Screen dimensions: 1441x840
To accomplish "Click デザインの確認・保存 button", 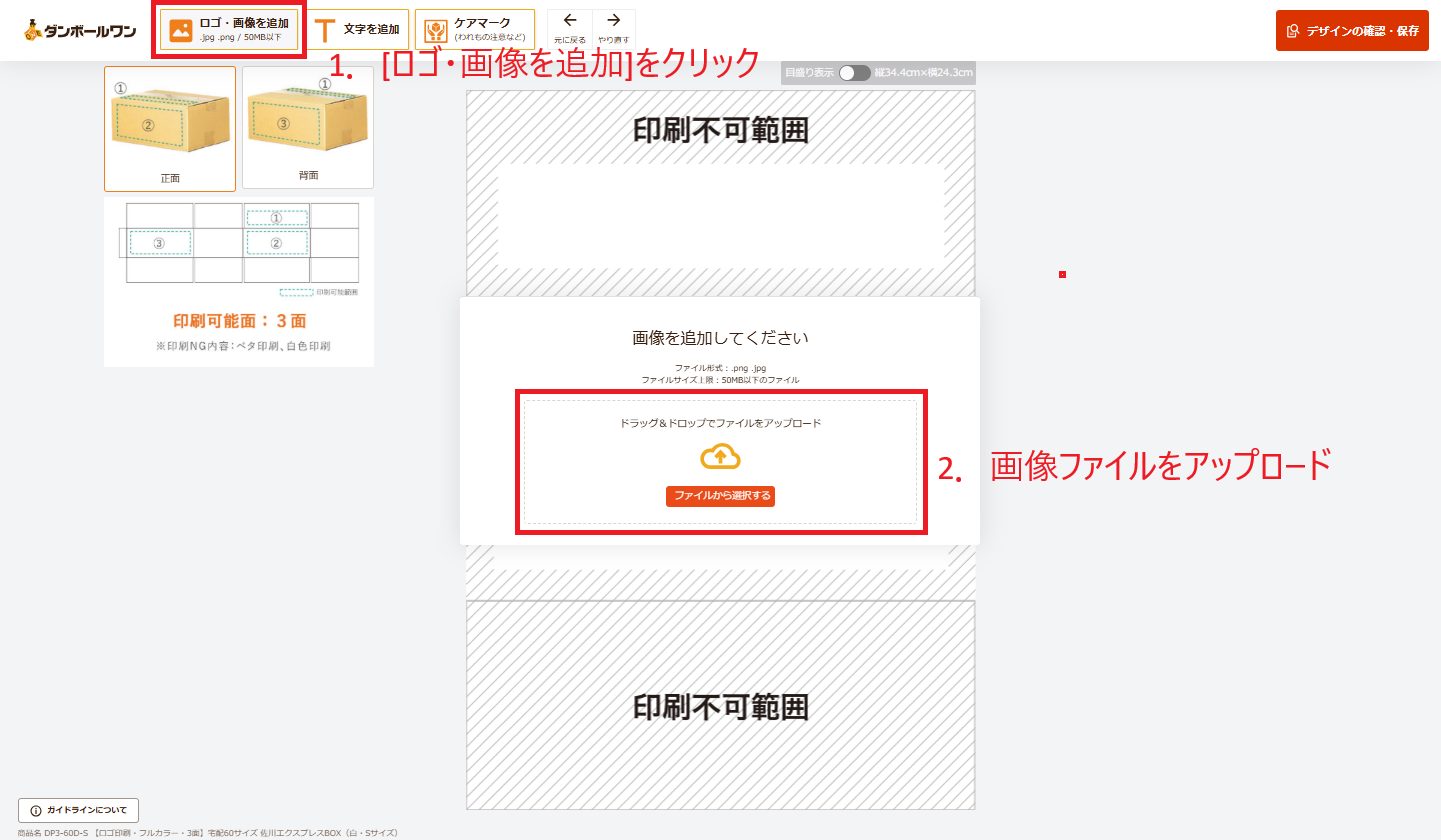I will [x=1352, y=30].
